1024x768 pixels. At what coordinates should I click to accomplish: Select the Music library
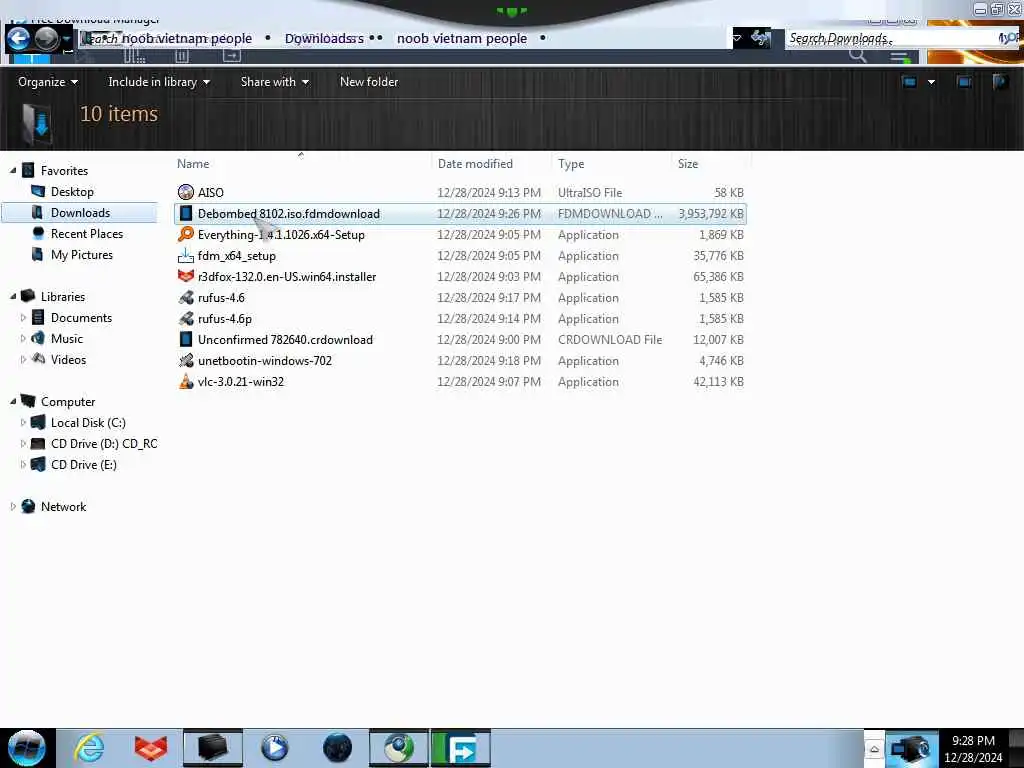tap(67, 338)
